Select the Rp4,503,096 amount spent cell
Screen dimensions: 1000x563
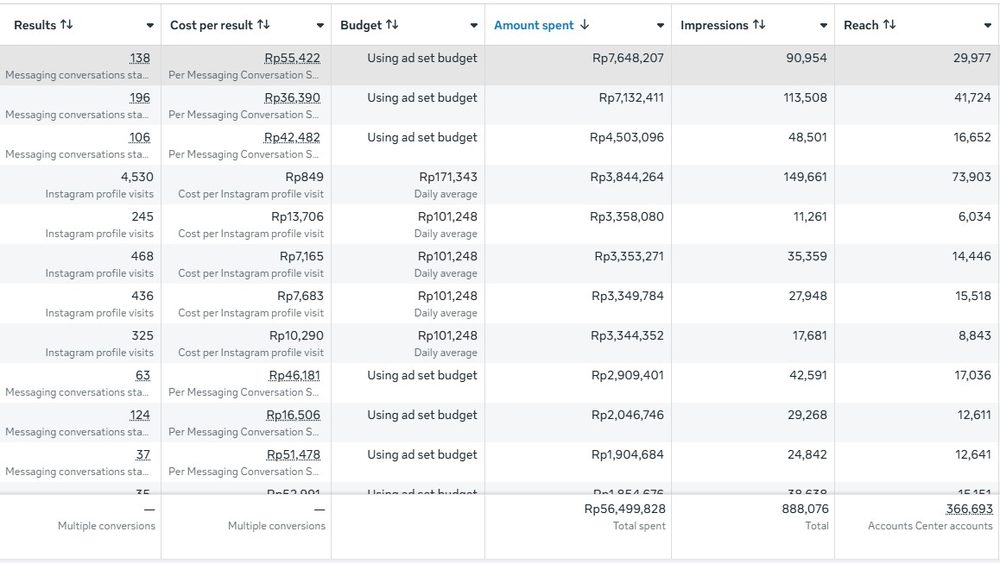point(578,145)
